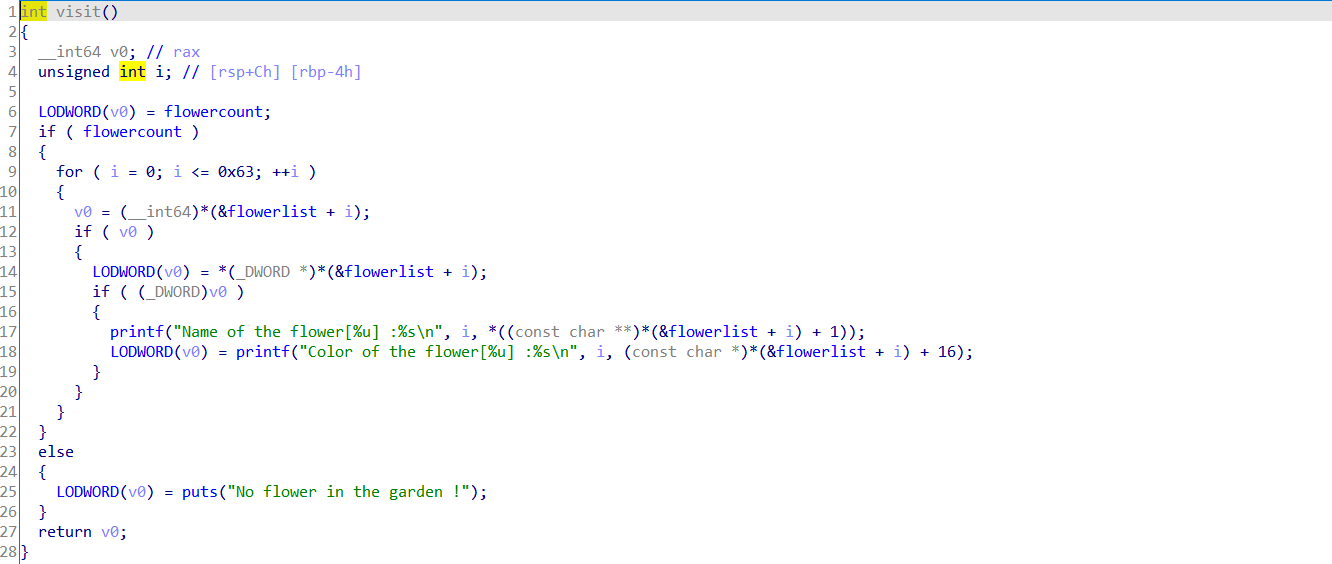Select the for keyword on line 9
Viewport: 1332px width, 564px height.
click(69, 171)
